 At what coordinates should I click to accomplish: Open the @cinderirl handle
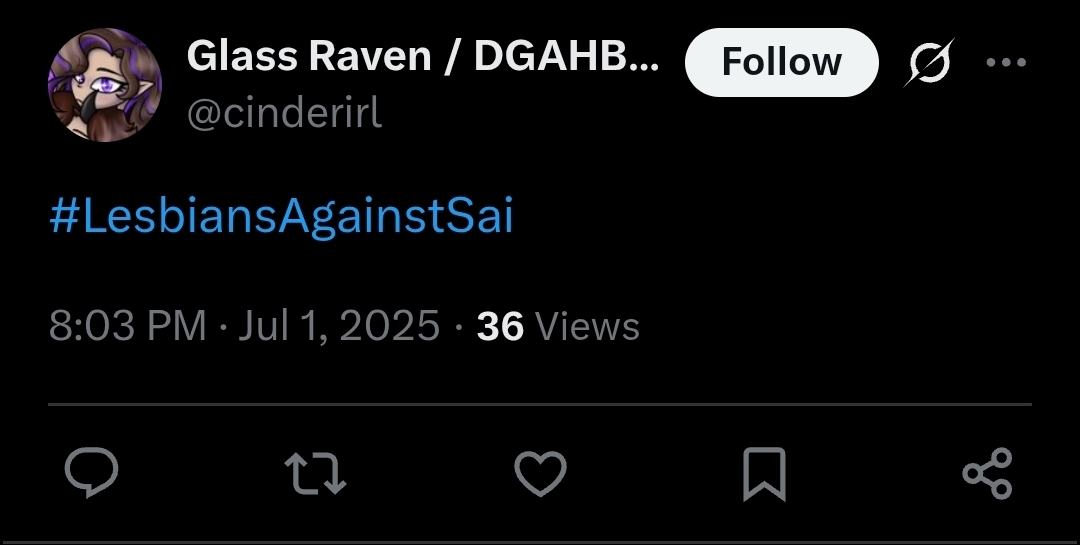284,113
